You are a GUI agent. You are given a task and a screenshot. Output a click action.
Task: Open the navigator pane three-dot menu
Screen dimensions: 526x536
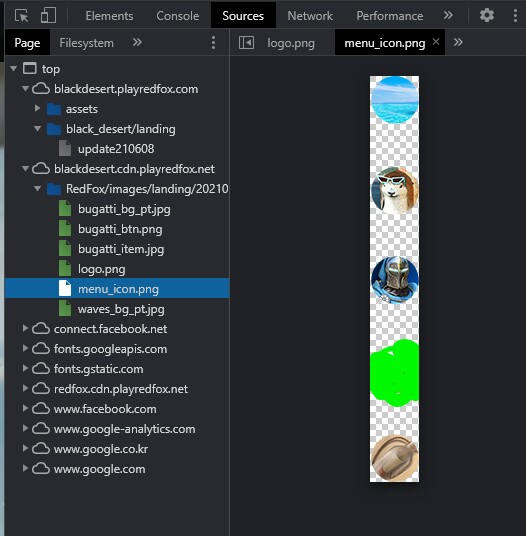click(x=213, y=43)
